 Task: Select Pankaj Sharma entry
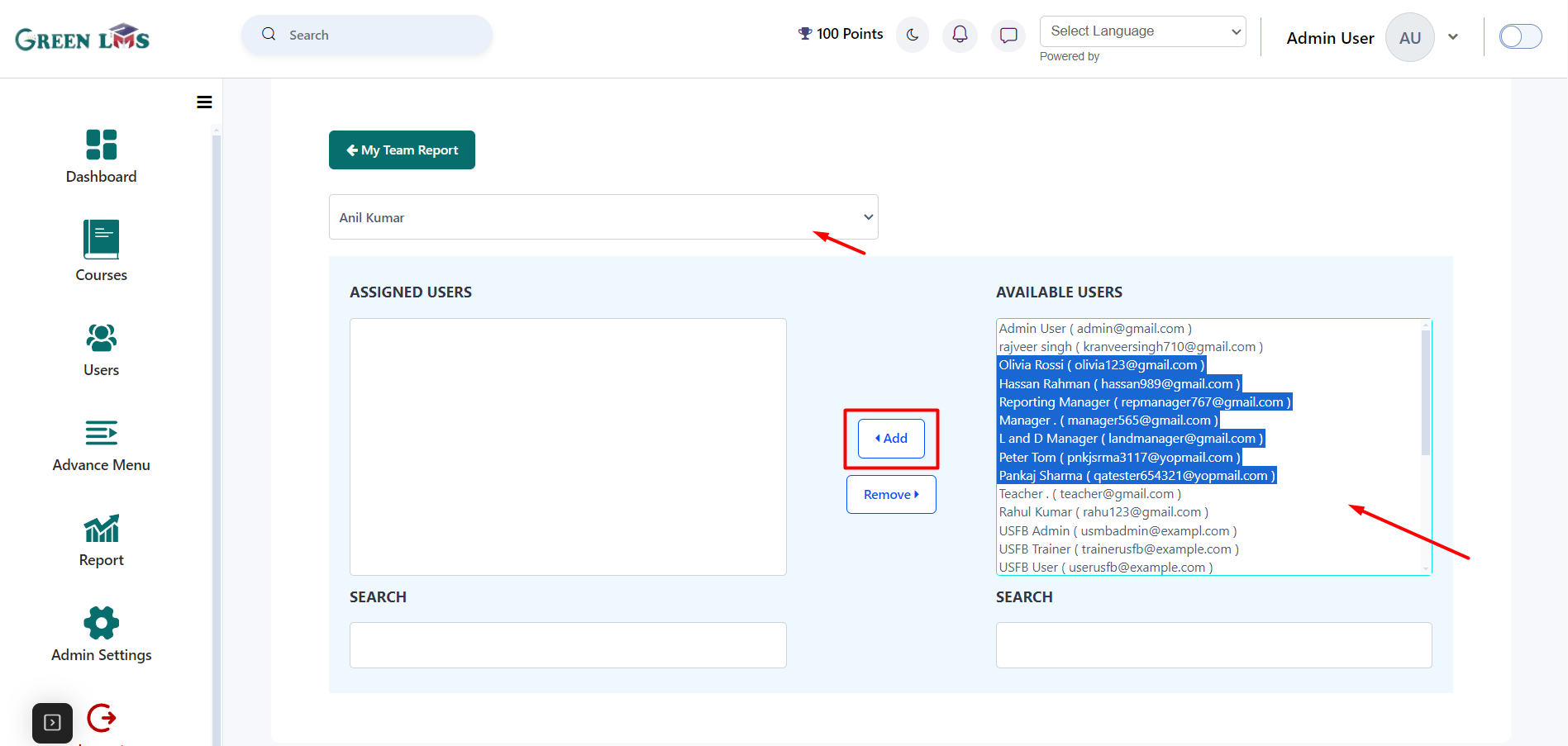click(1137, 476)
